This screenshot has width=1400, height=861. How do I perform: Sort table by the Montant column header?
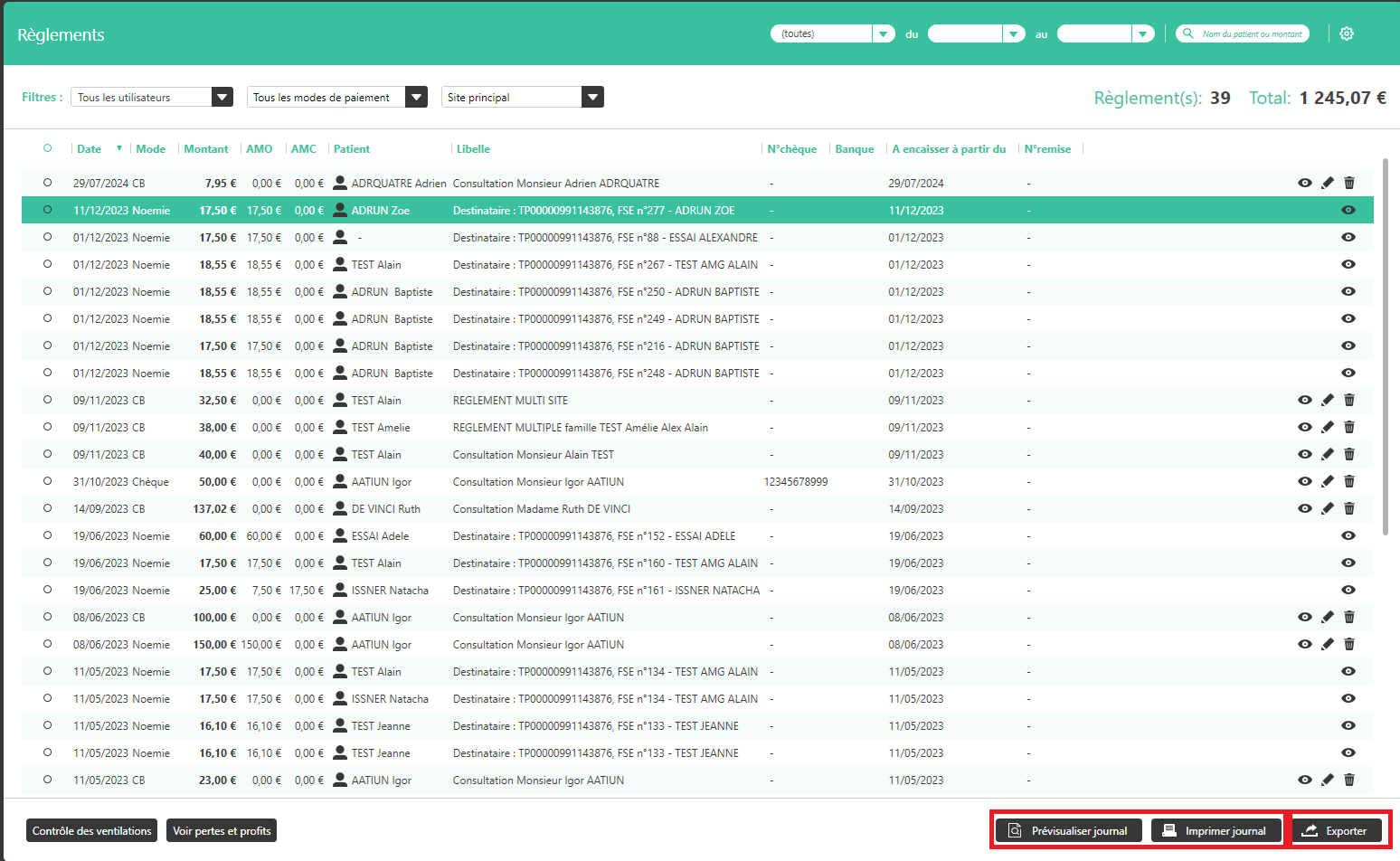point(206,149)
